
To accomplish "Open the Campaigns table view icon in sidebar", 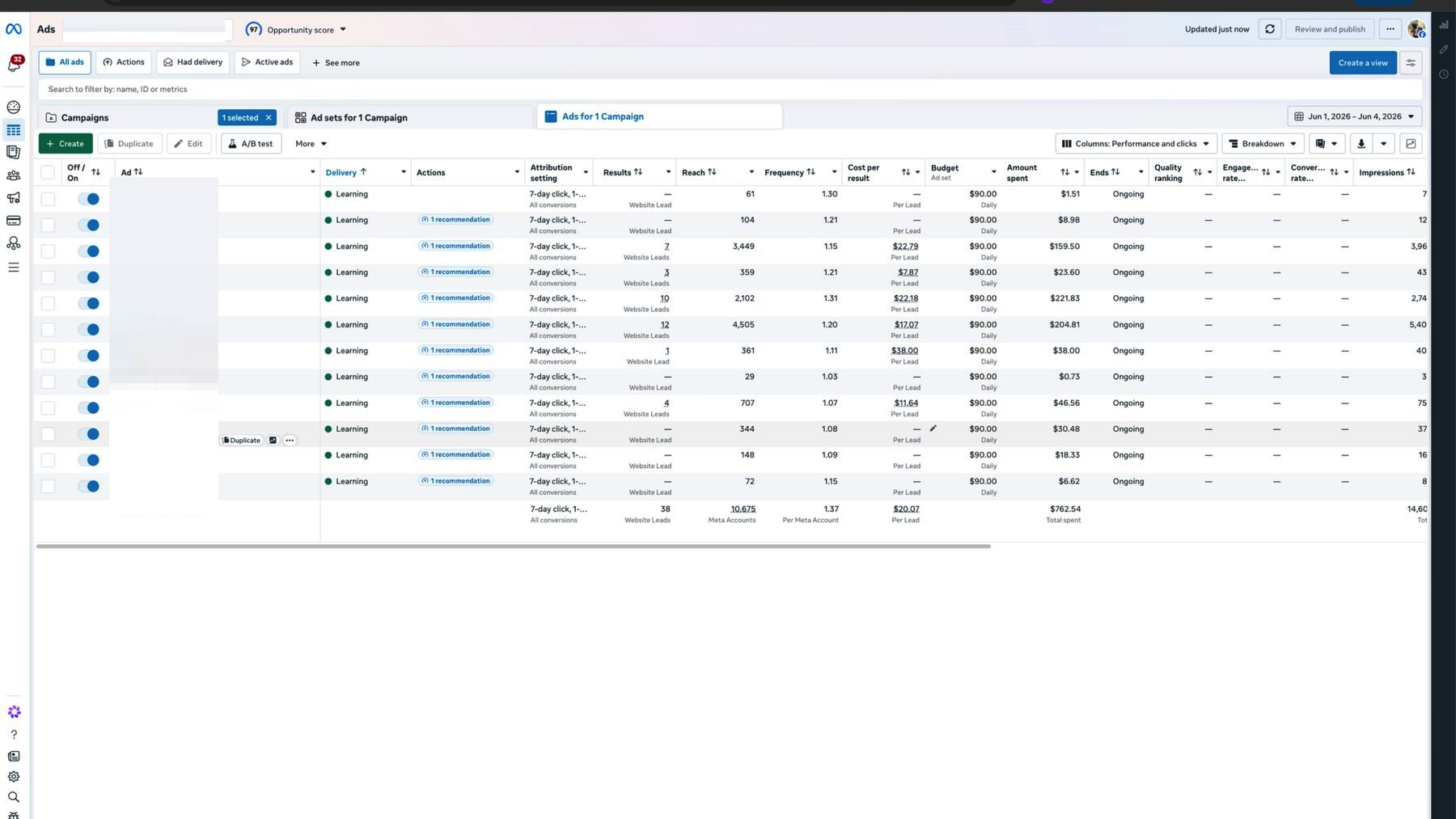I will point(14,129).
